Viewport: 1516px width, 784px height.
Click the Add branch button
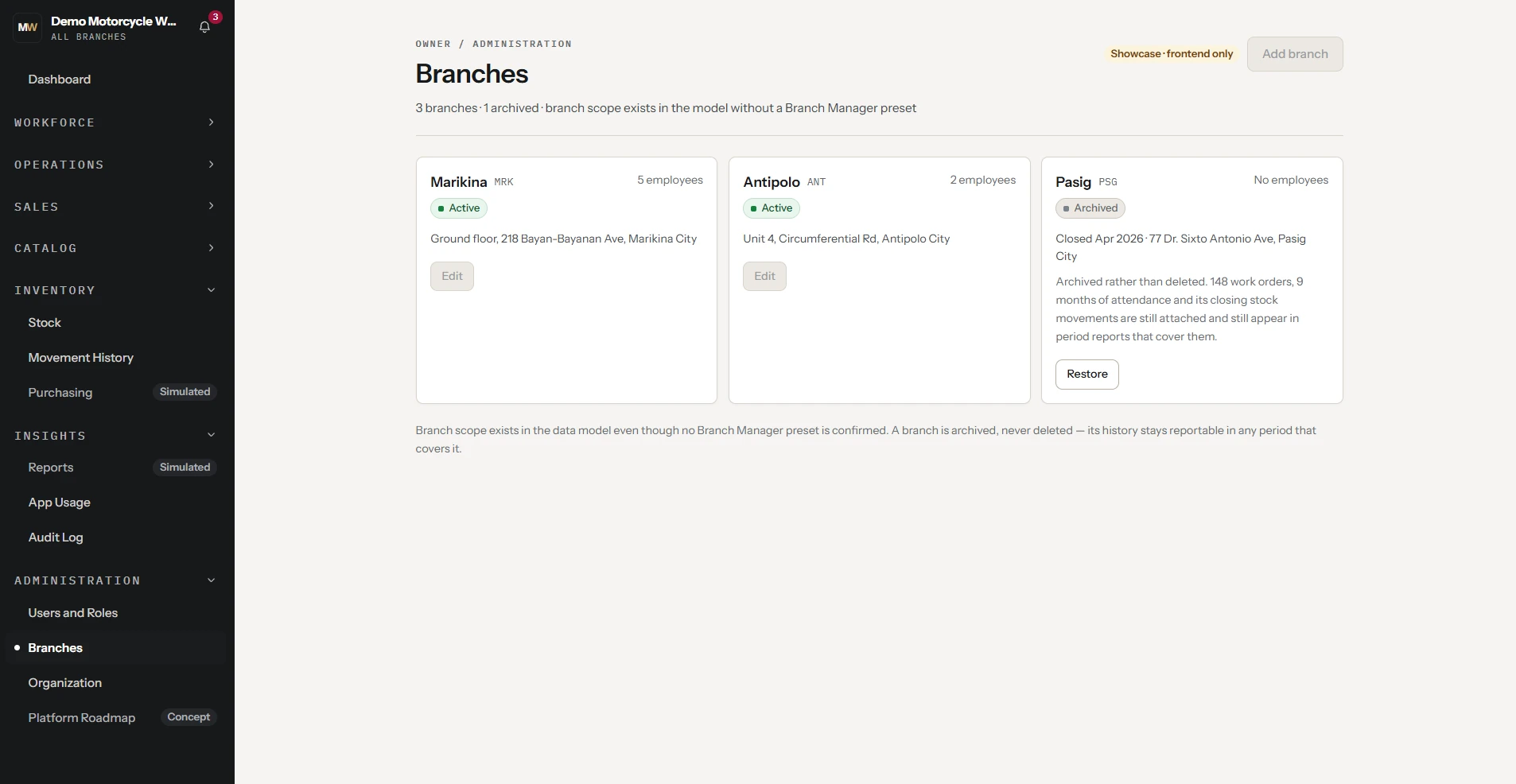pos(1295,54)
